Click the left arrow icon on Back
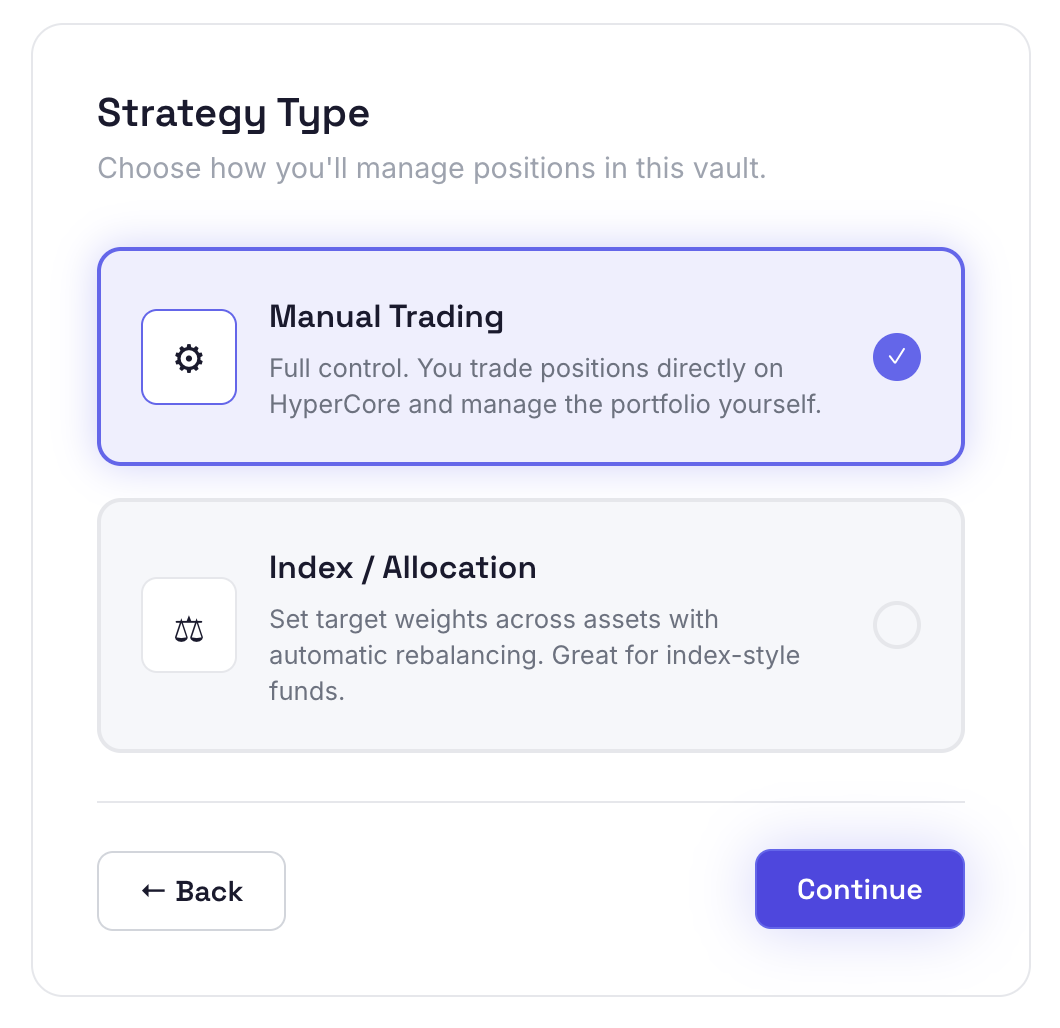 click(x=153, y=890)
